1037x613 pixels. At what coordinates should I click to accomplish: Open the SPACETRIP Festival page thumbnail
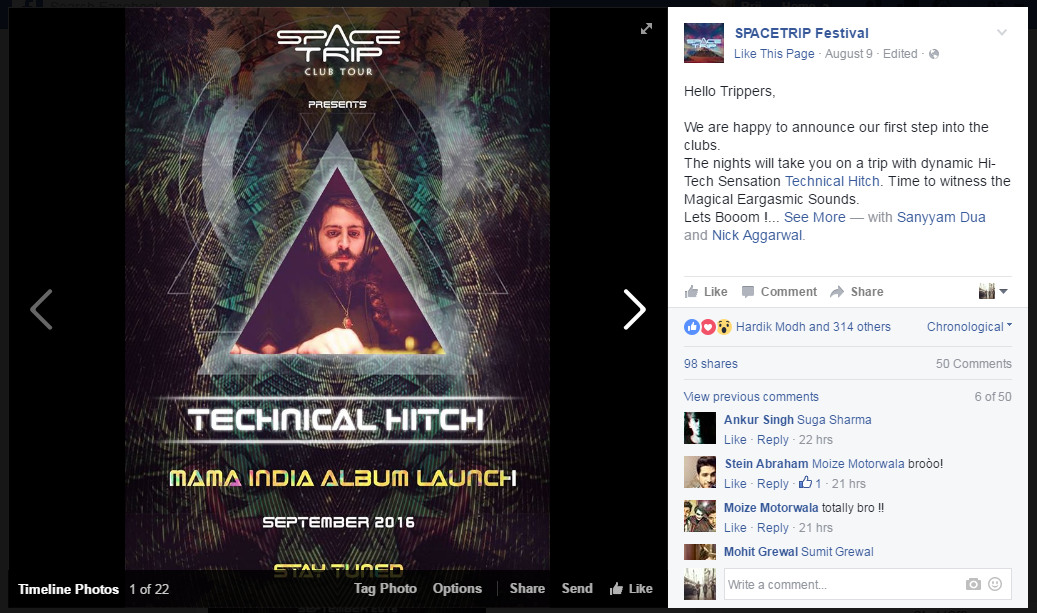pyautogui.click(x=704, y=43)
